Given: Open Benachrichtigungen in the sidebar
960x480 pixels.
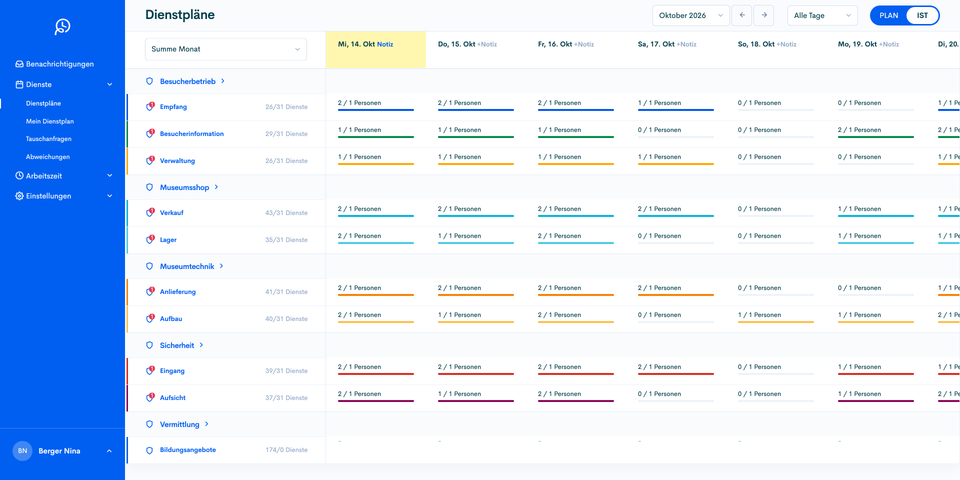Looking at the screenshot, I should click(x=60, y=64).
